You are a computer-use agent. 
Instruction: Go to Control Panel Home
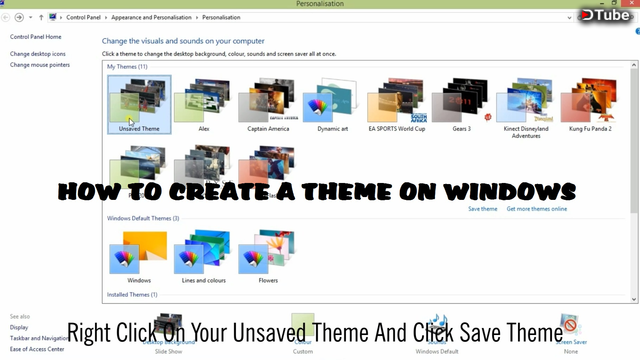pyautogui.click(x=36, y=37)
